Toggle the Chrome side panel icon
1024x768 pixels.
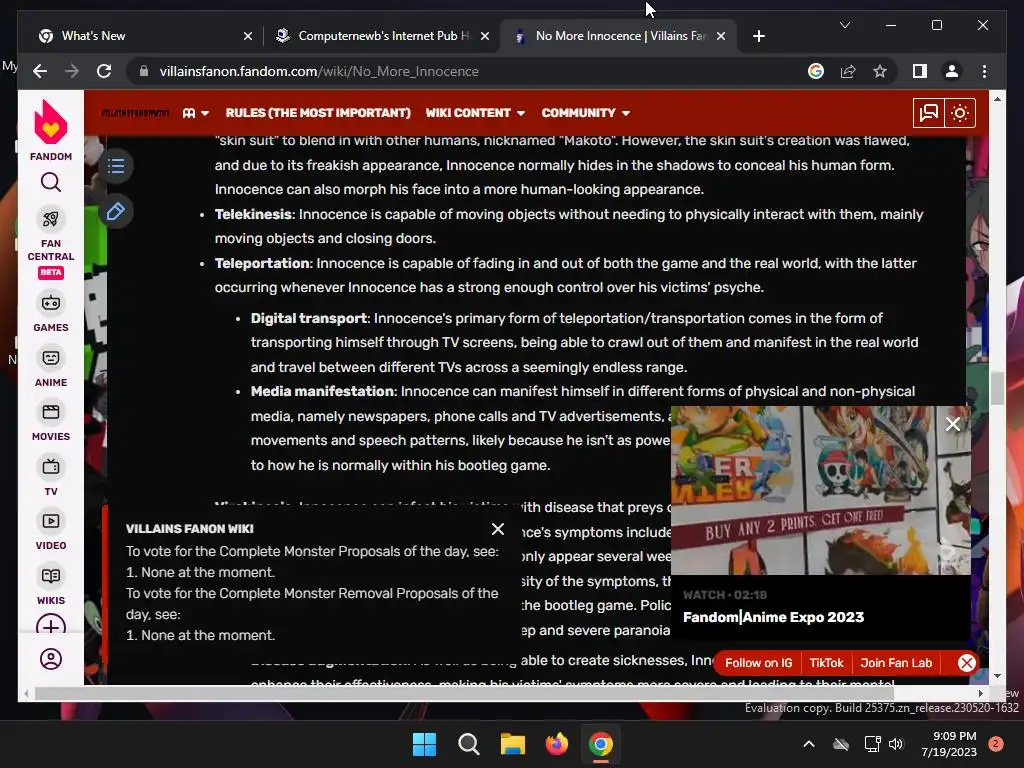tap(920, 71)
